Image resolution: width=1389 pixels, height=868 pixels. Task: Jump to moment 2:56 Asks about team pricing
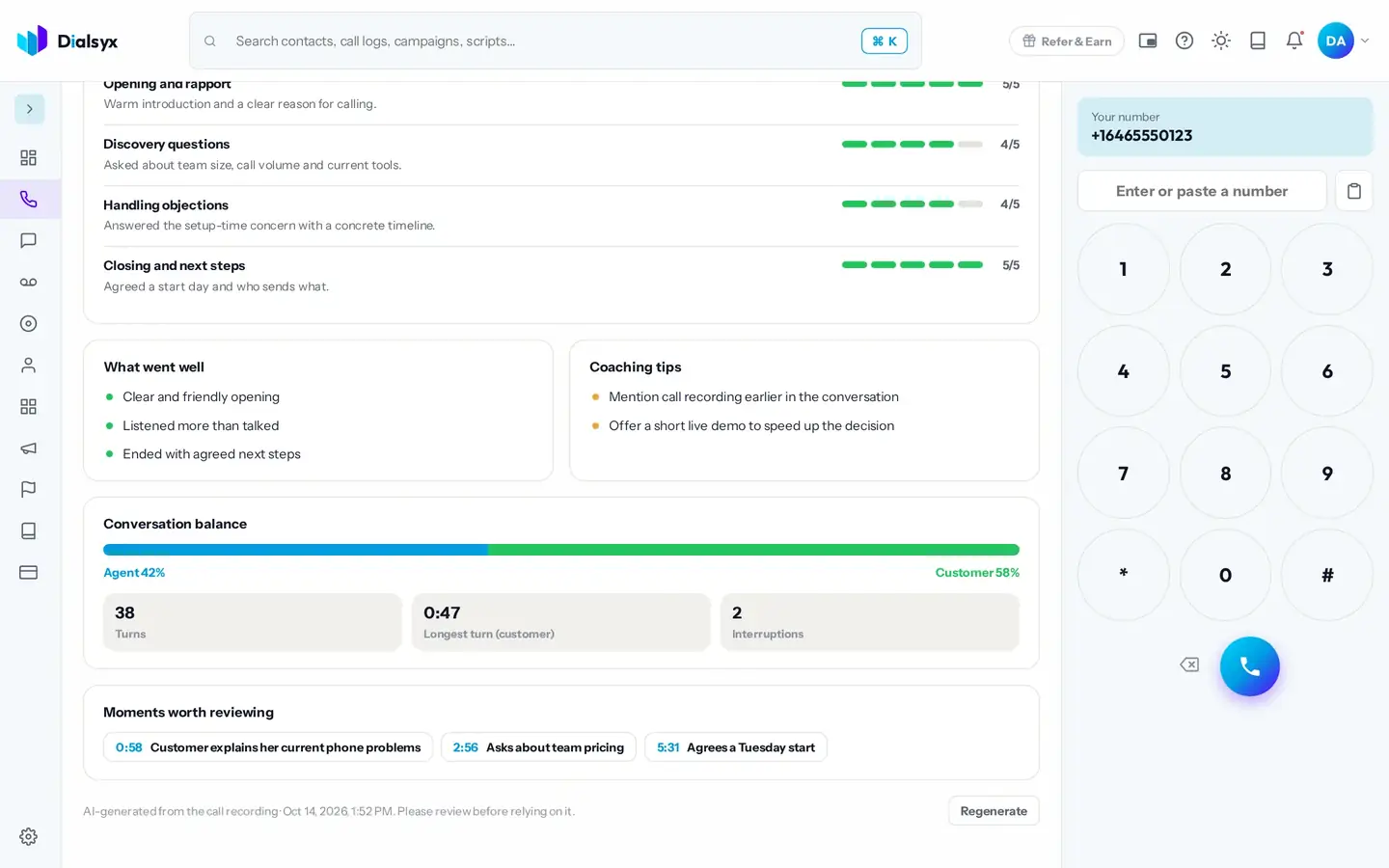pos(538,747)
